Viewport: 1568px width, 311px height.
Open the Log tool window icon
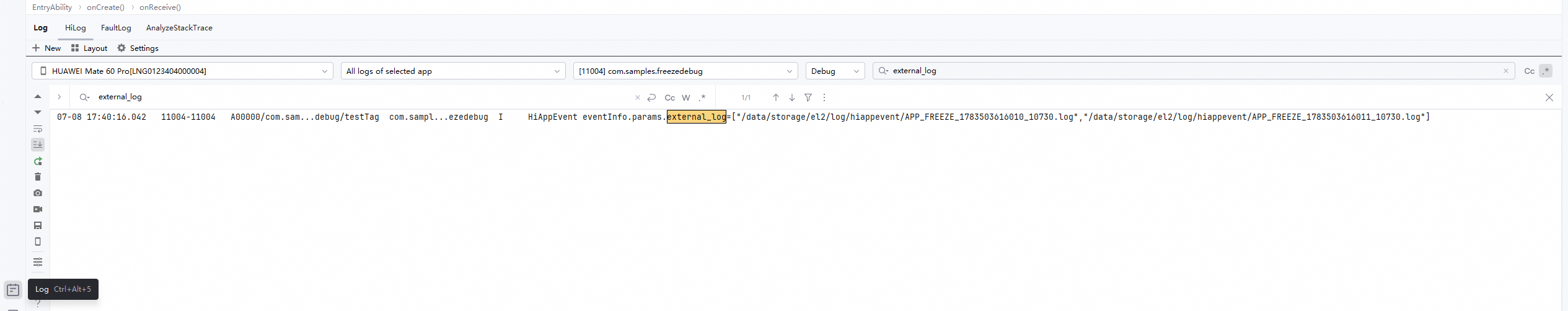pyautogui.click(x=13, y=290)
